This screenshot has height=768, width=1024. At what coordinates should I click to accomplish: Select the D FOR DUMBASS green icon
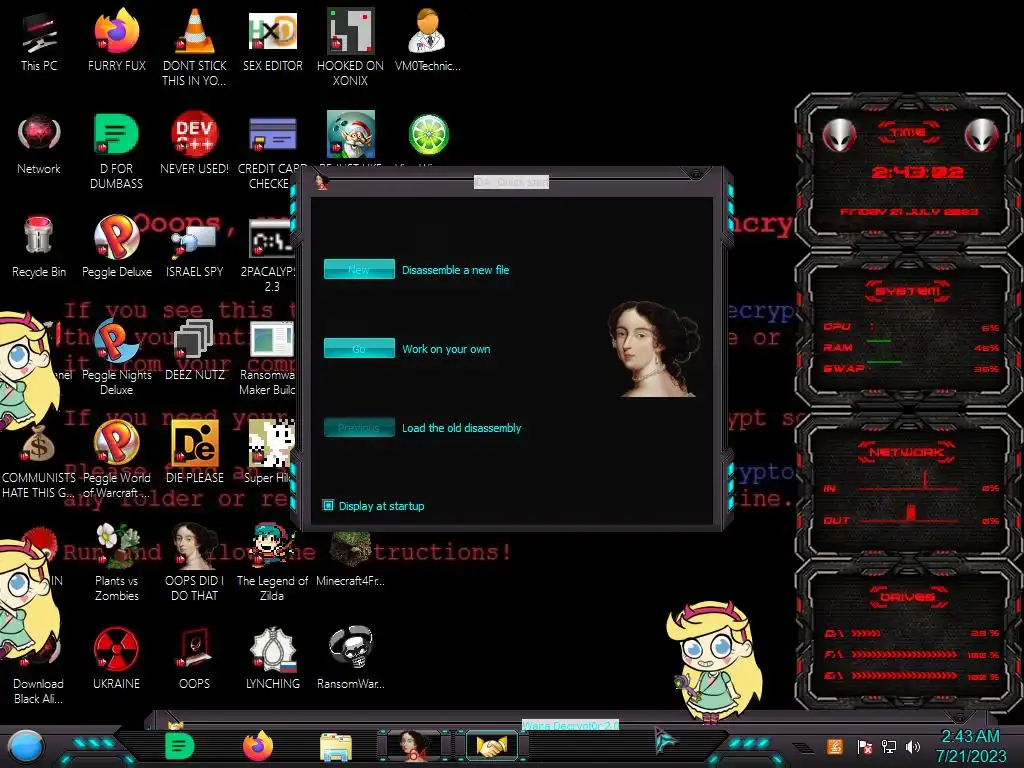click(x=116, y=150)
